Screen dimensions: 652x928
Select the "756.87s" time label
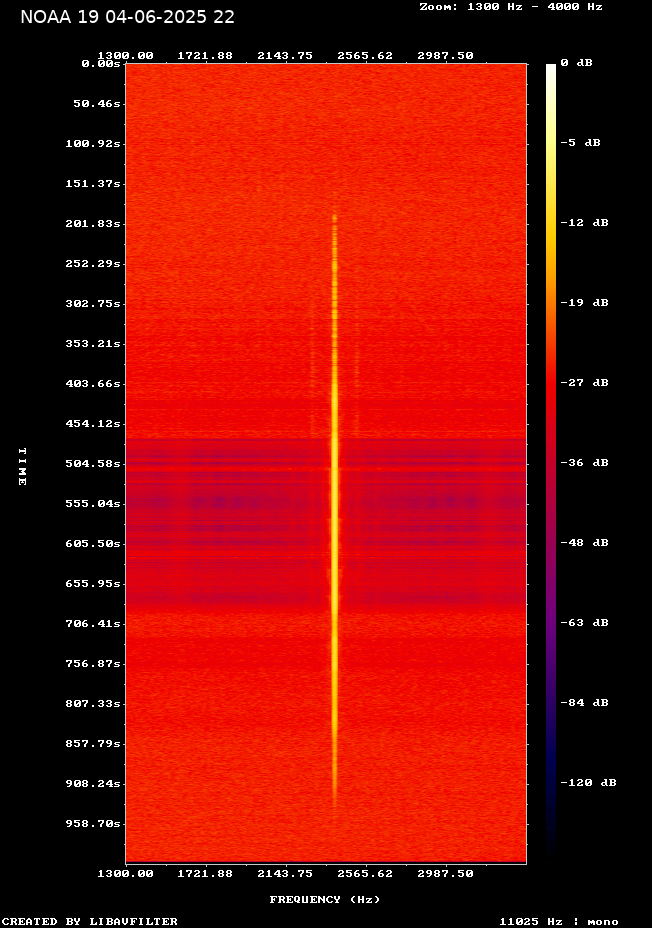[x=93, y=663]
